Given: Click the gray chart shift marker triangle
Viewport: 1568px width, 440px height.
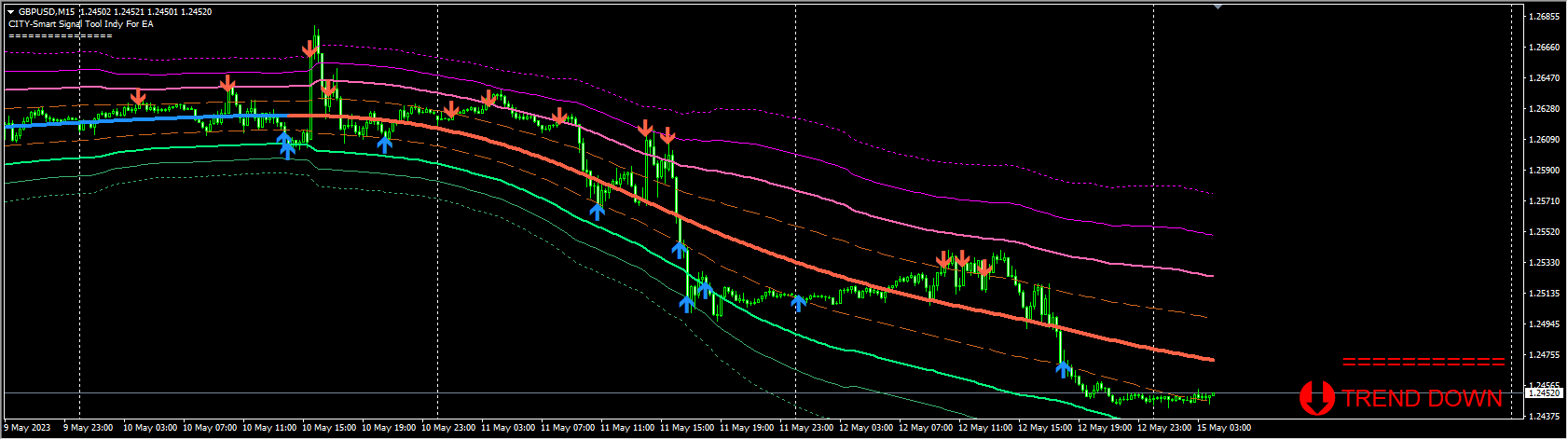Looking at the screenshot, I should (1217, 7).
